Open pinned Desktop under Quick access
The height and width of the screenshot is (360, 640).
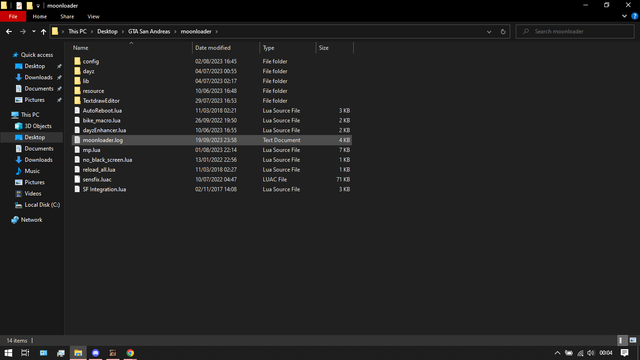click(x=35, y=66)
